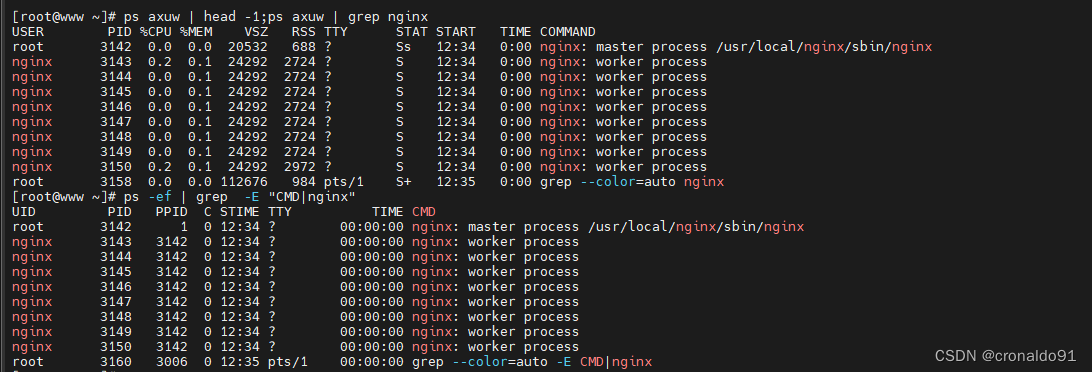Click the TTY header beside STAT
The height and width of the screenshot is (372, 1092).
point(336,32)
